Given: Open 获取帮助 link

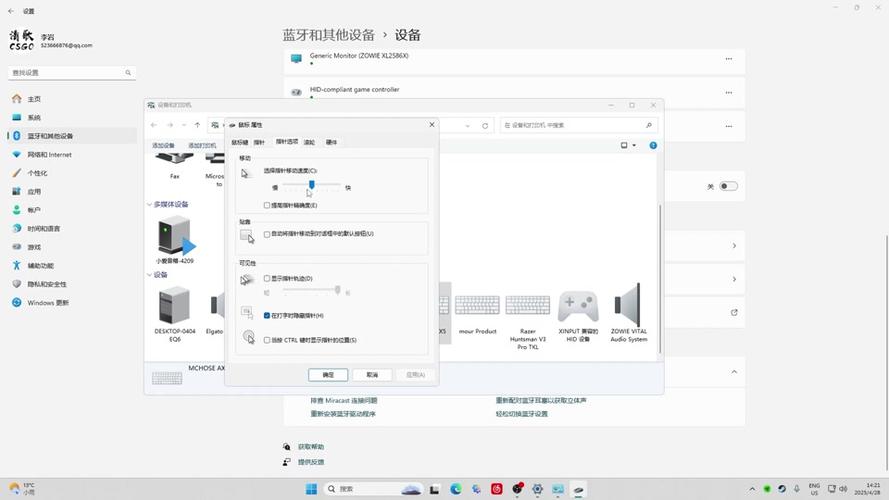Looking at the screenshot, I should pyautogui.click(x=311, y=447).
